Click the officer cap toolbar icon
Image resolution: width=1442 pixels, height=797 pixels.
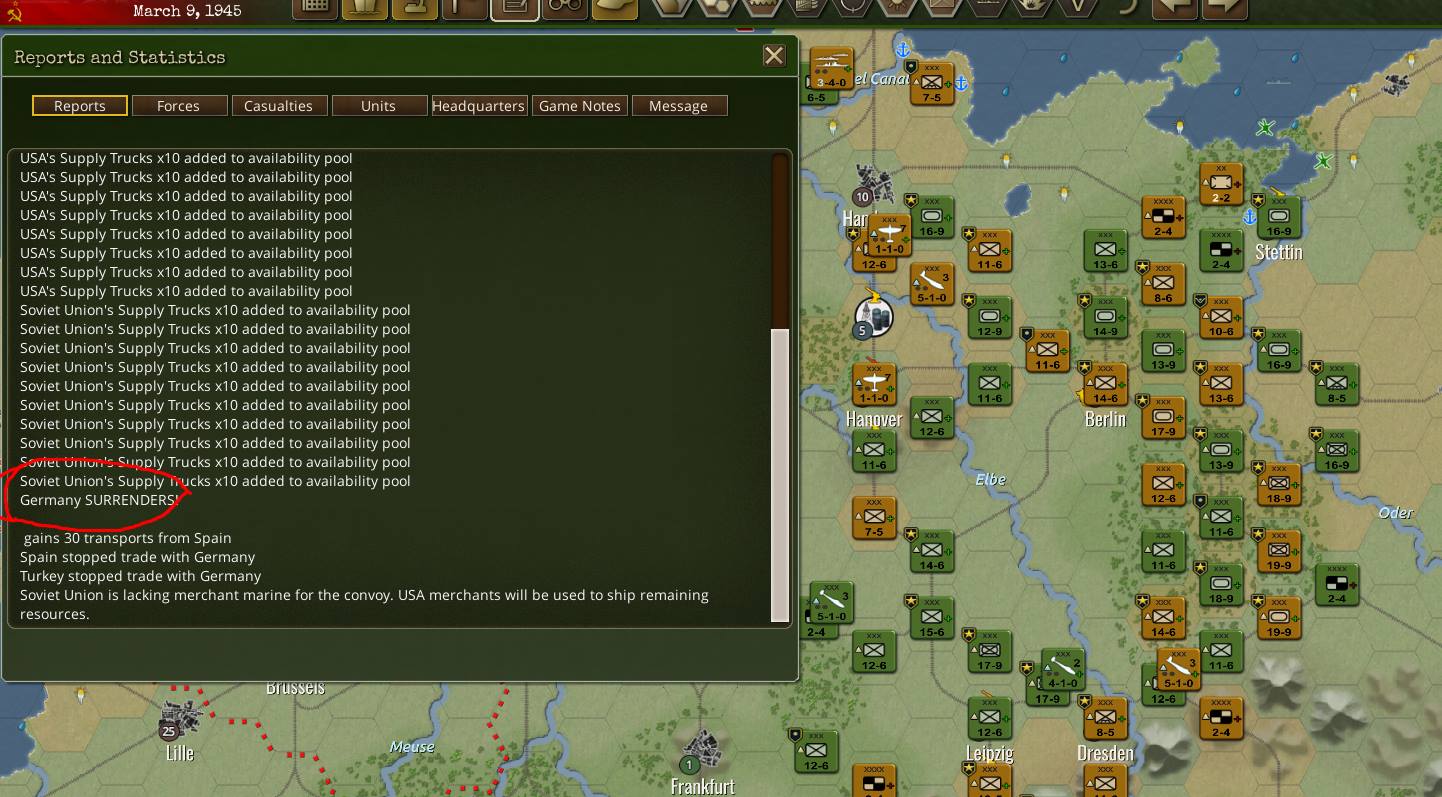(x=615, y=8)
